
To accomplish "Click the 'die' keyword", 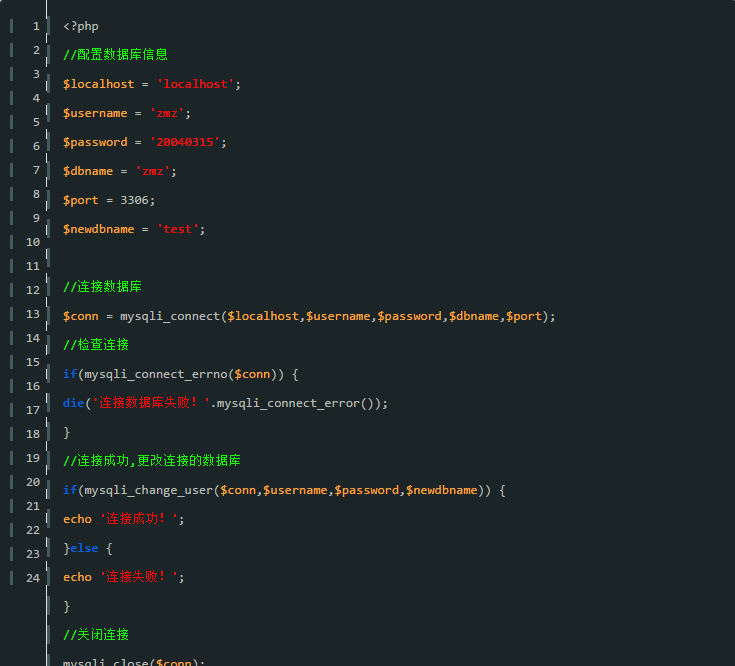I will (74, 403).
